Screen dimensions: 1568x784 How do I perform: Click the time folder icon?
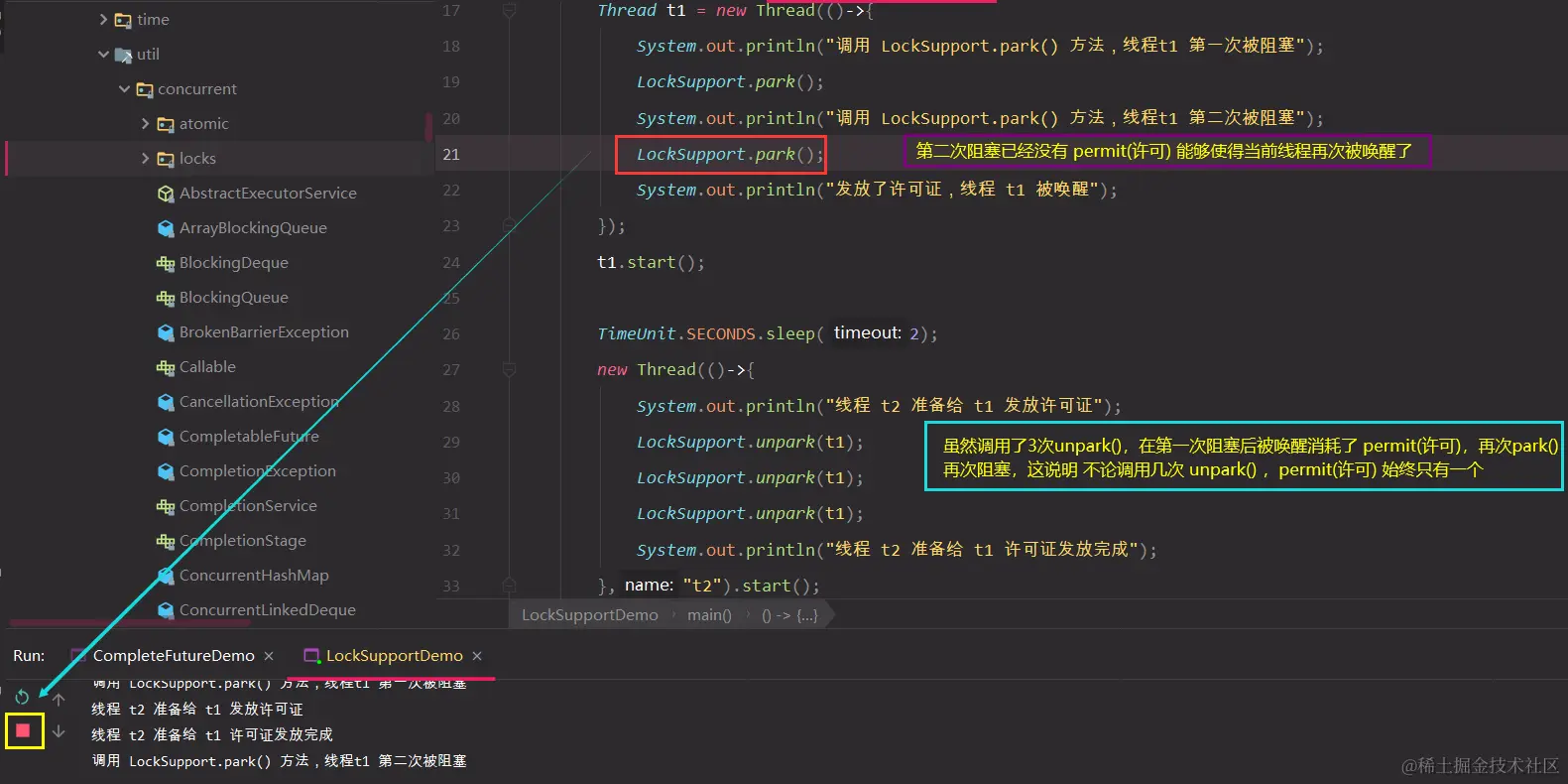123,20
